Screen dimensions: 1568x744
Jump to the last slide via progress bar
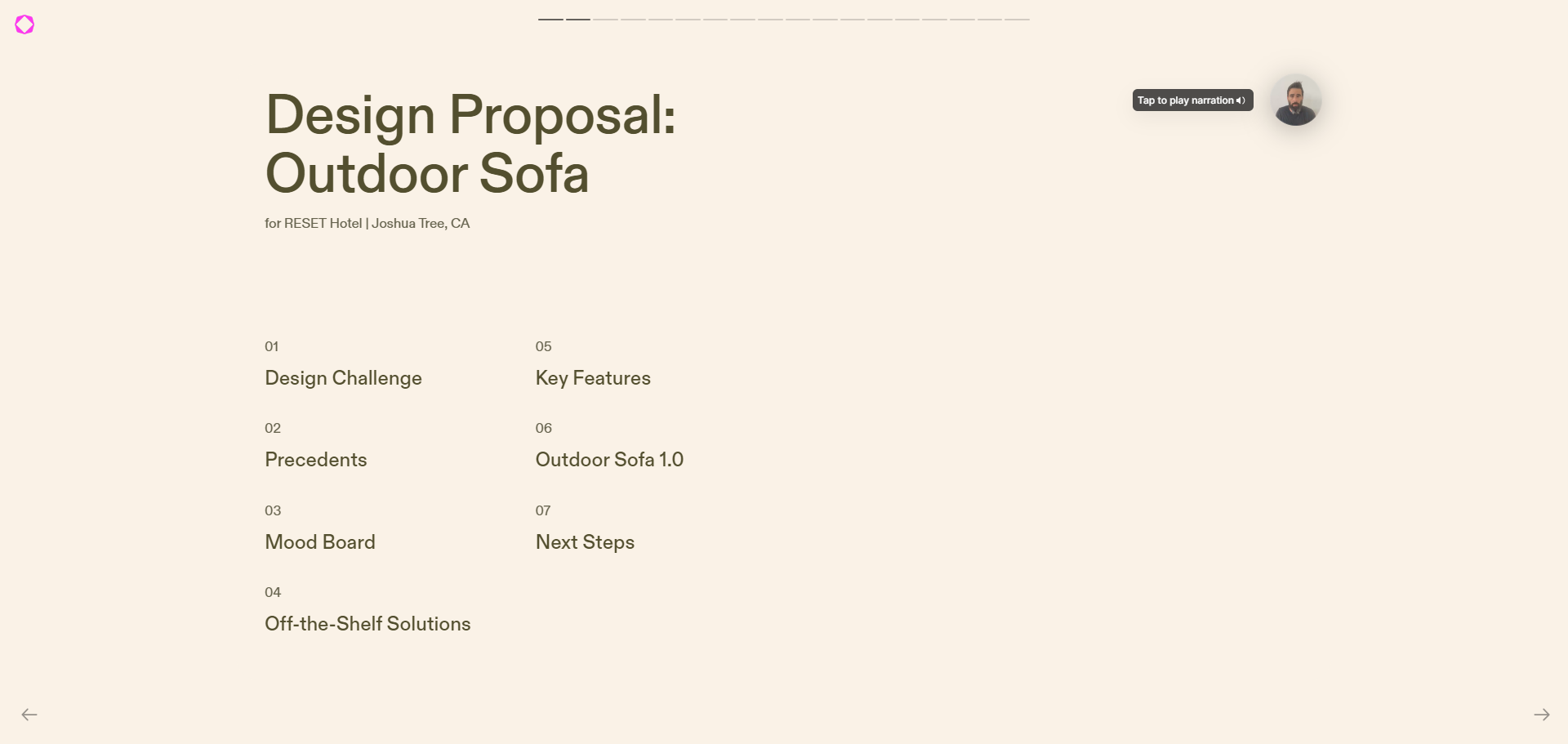pyautogui.click(x=1017, y=18)
